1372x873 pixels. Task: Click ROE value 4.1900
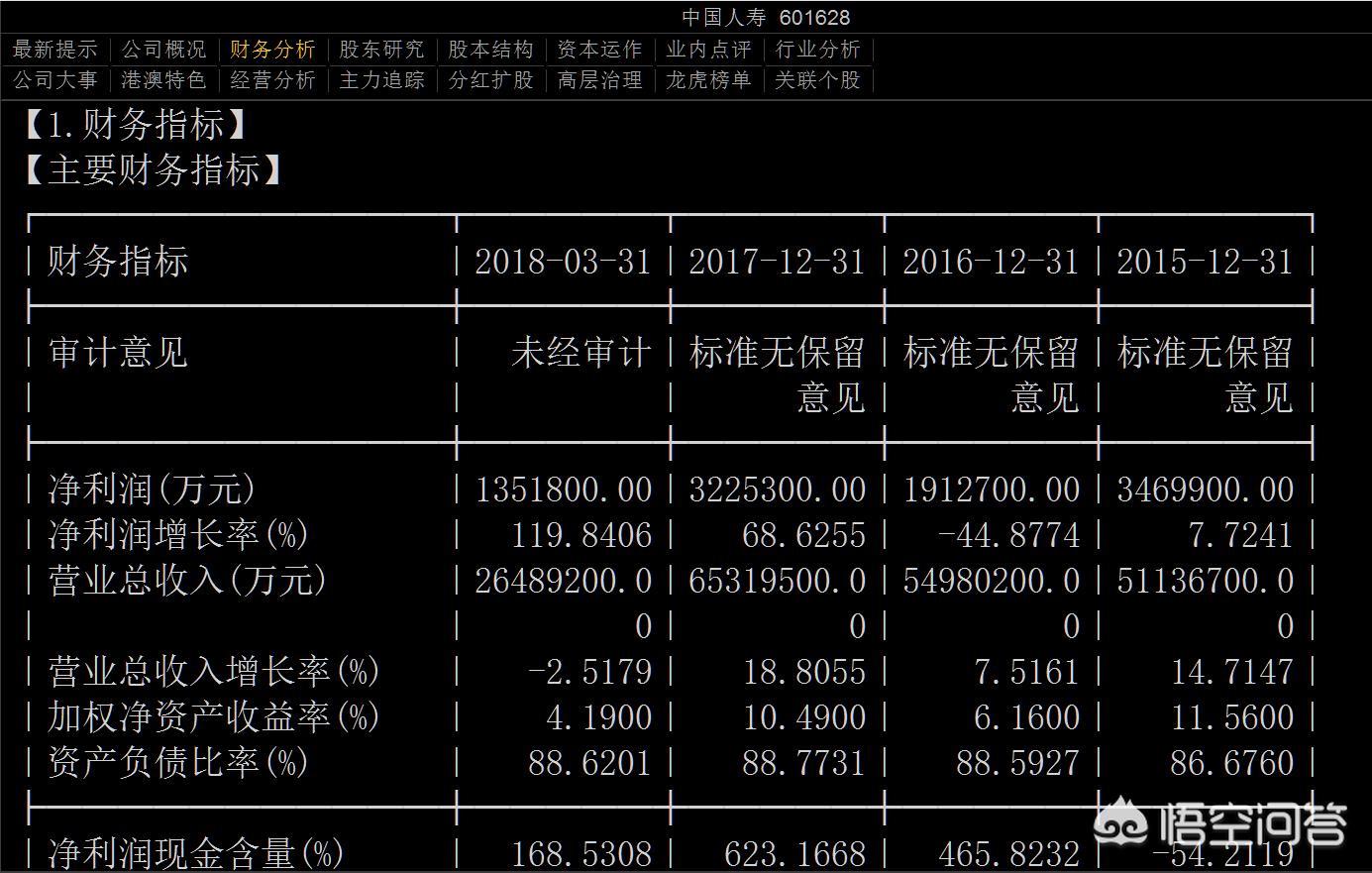[x=599, y=718]
